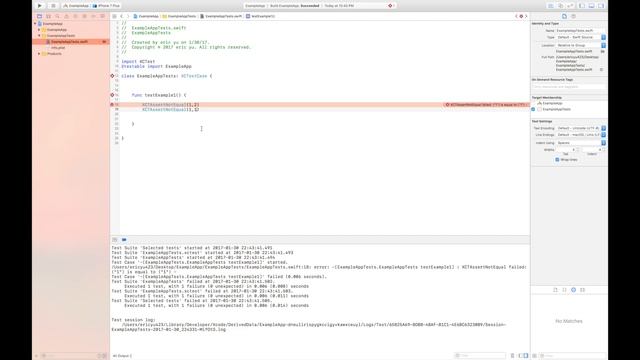Show the Version editor
The image size is (640, 360).
570,6
